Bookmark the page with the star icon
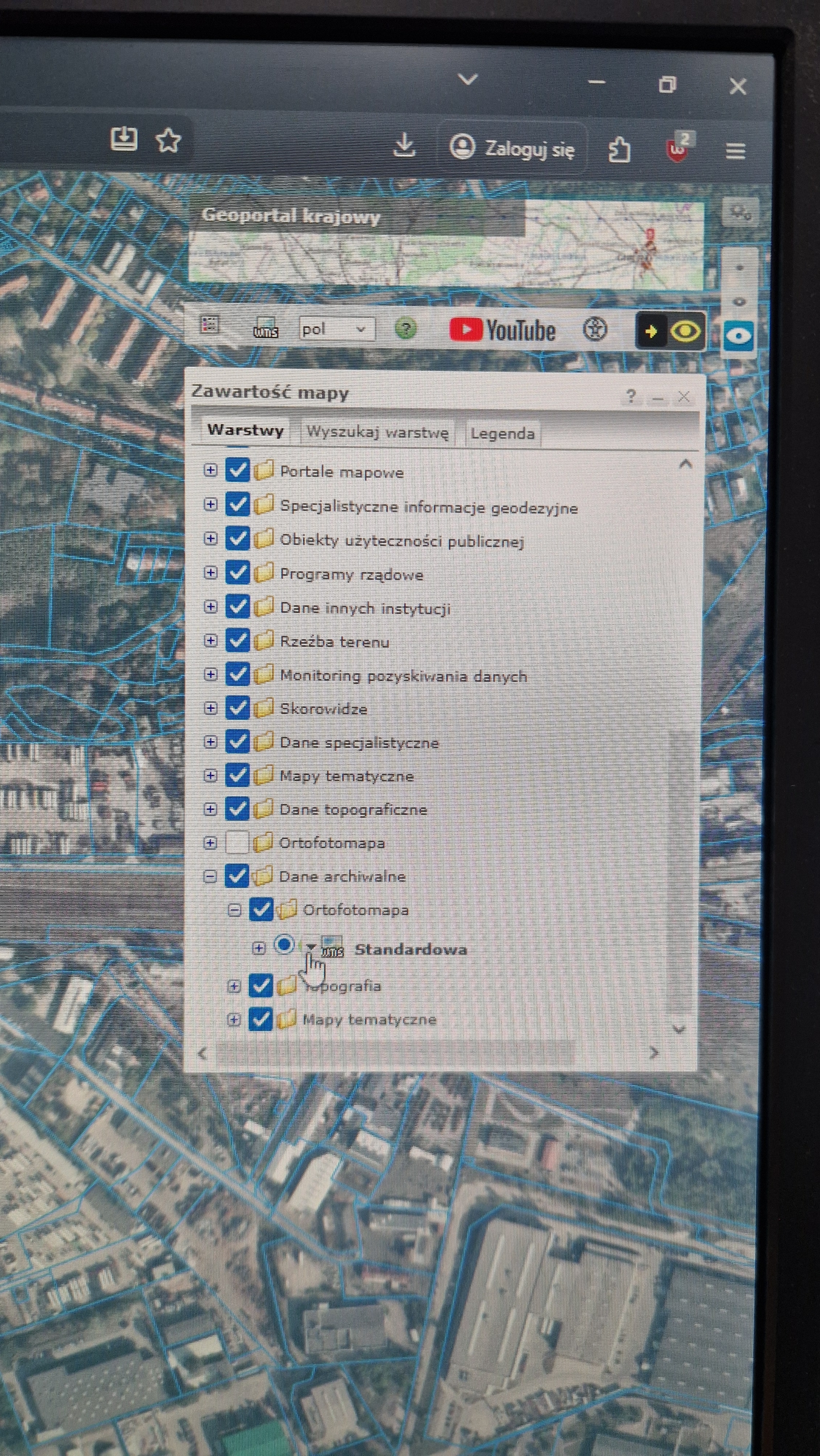 pyautogui.click(x=168, y=140)
